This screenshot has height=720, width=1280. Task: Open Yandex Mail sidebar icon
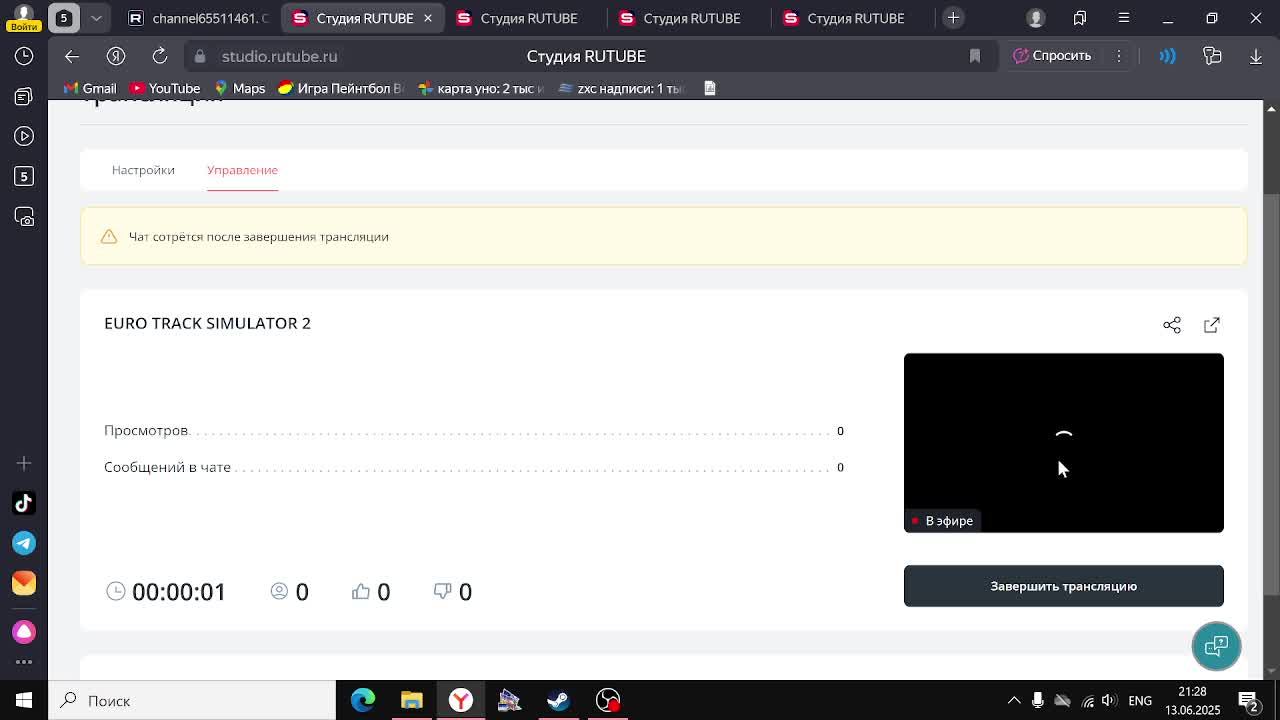coord(24,583)
